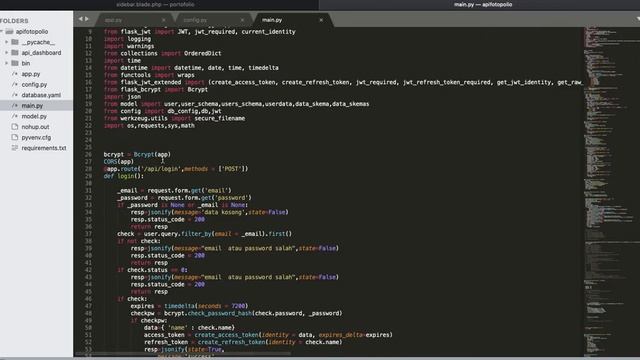Click the database.yaml file type icon
Viewport: 640px width, 360px height.
coord(15,95)
